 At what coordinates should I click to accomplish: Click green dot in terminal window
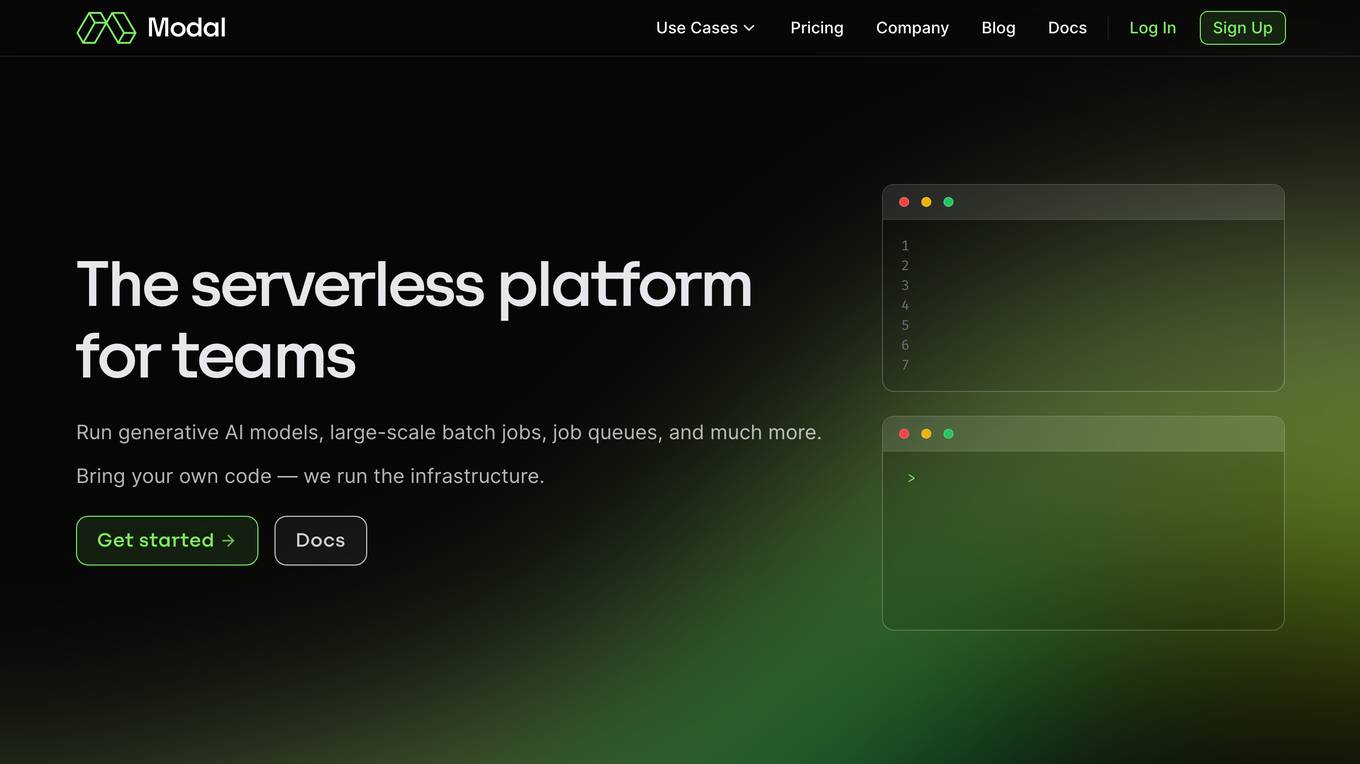948,434
